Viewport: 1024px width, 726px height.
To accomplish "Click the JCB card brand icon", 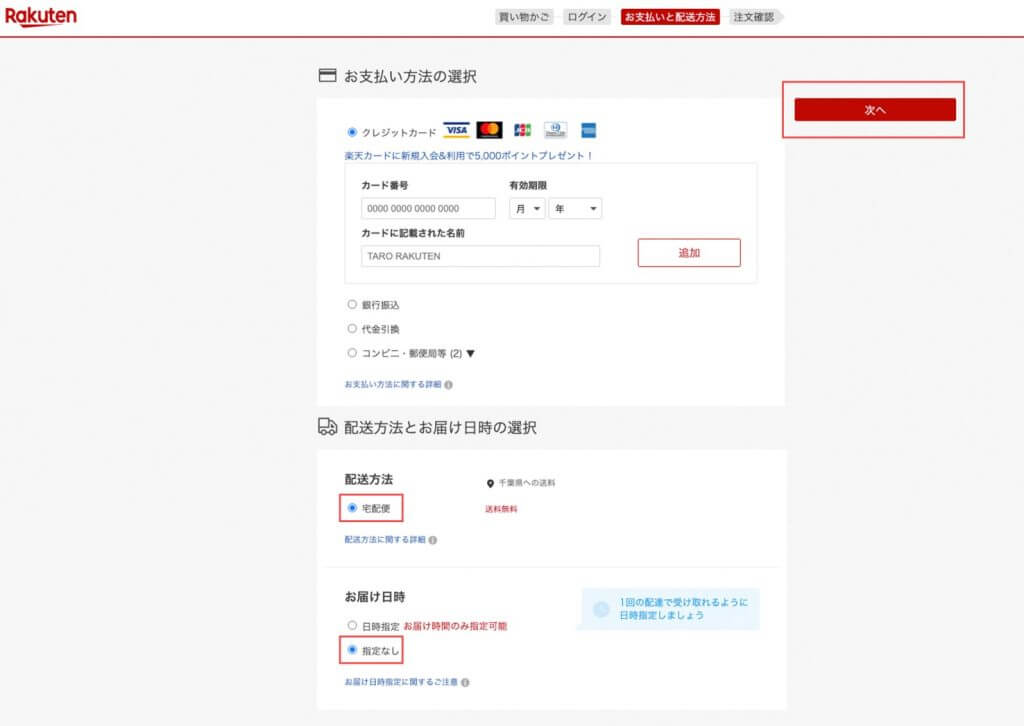I will pos(523,129).
